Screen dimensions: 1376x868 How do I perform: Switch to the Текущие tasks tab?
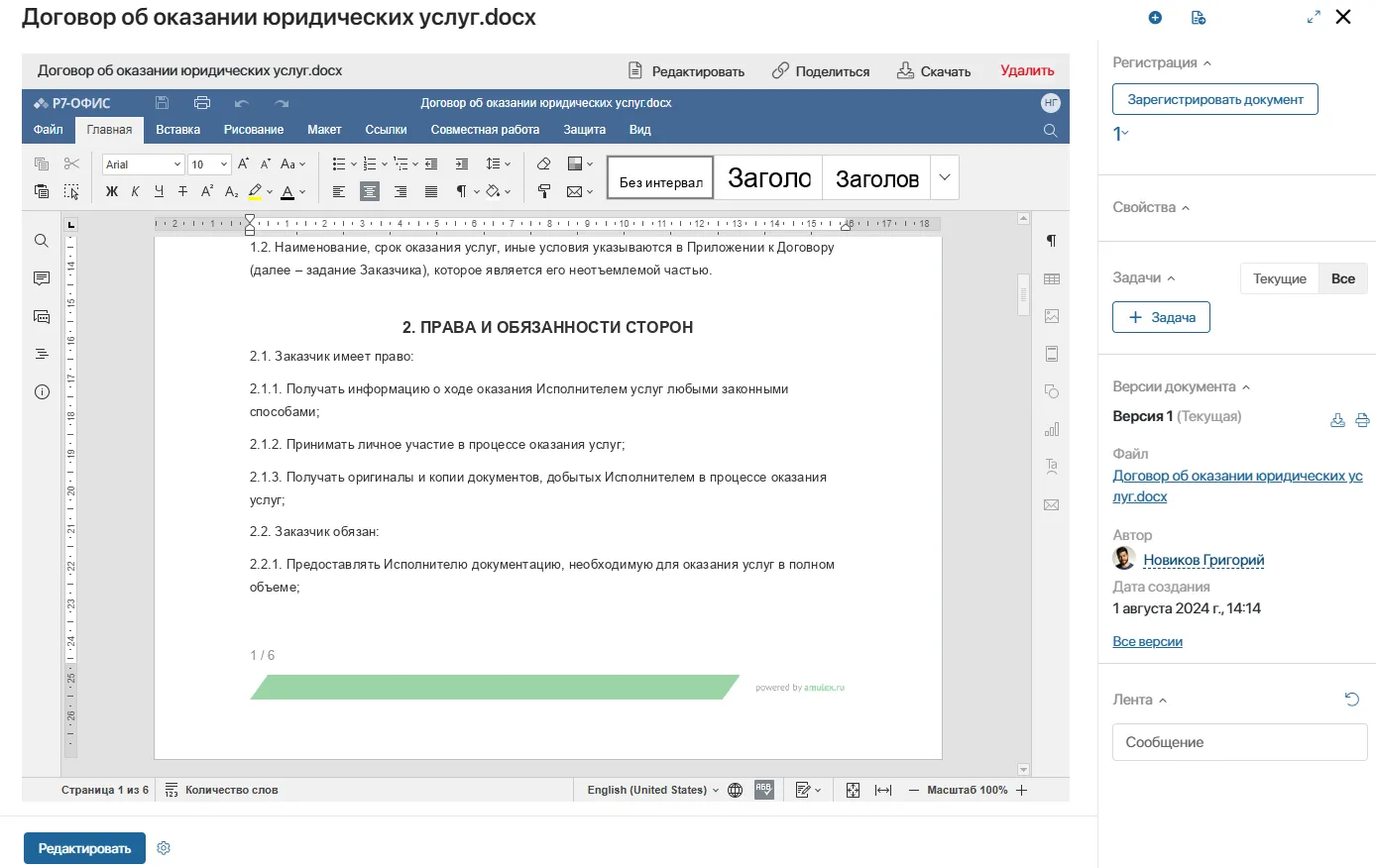1279,278
